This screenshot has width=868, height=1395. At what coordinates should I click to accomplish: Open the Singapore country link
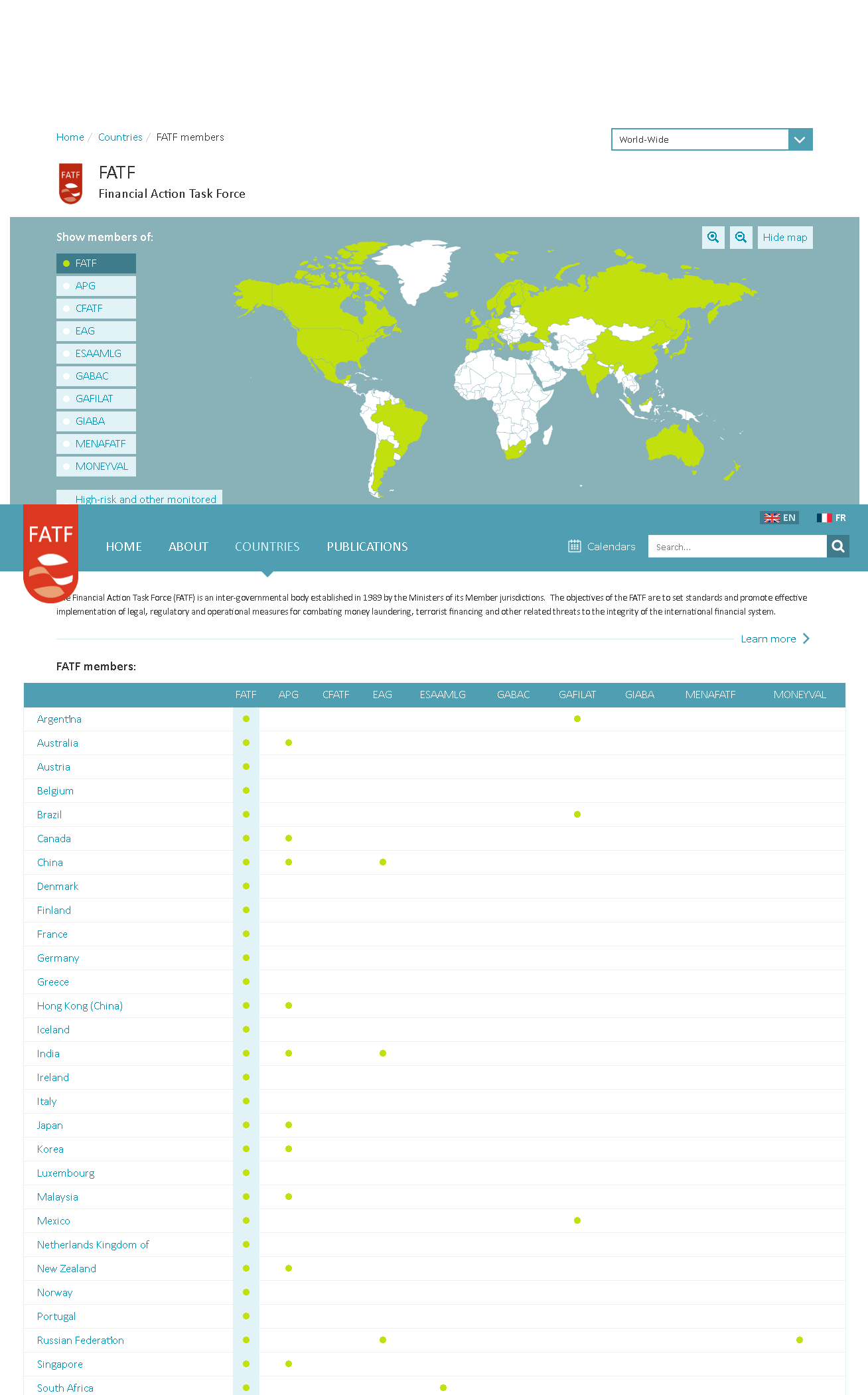[x=60, y=1364]
